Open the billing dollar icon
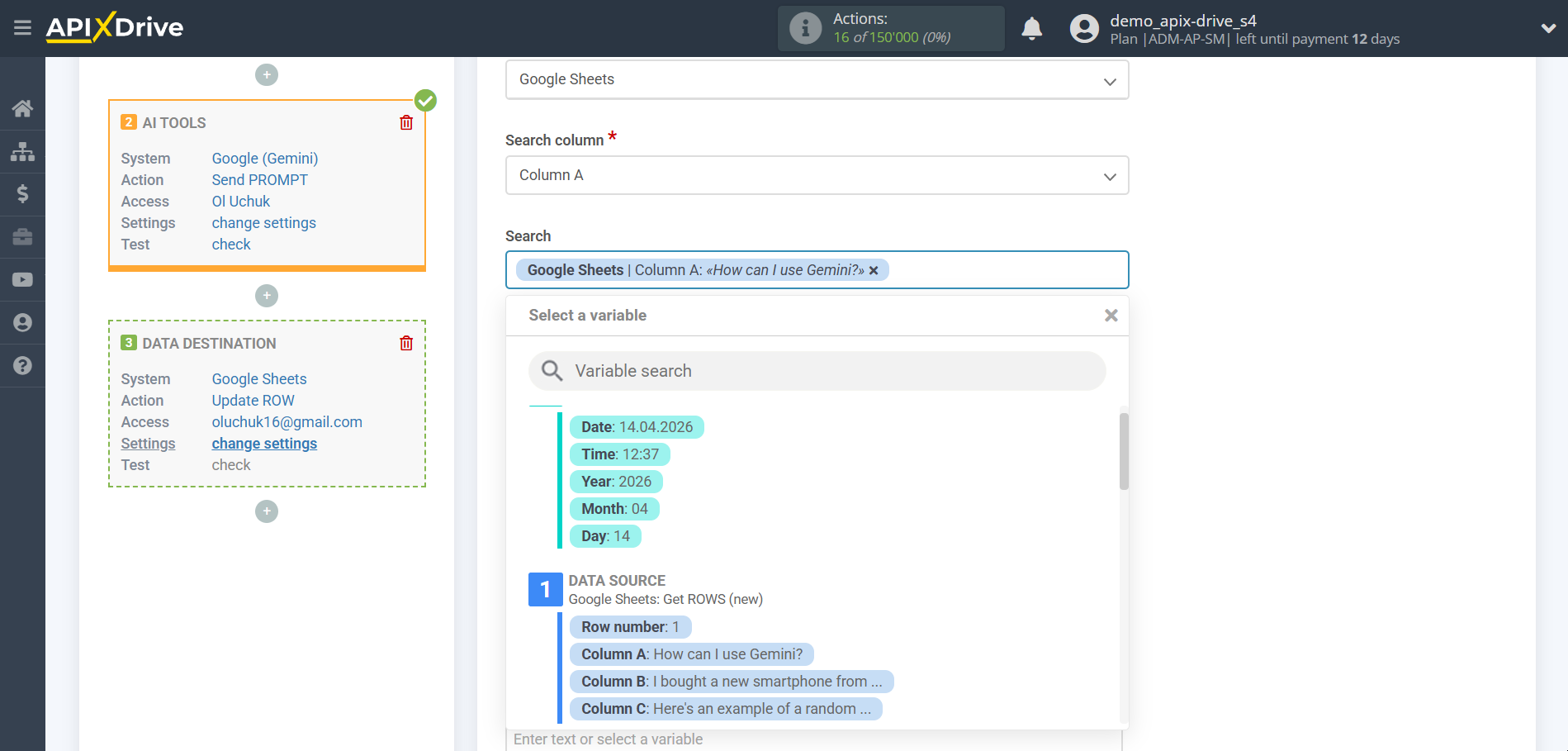1568x751 pixels. click(x=22, y=194)
